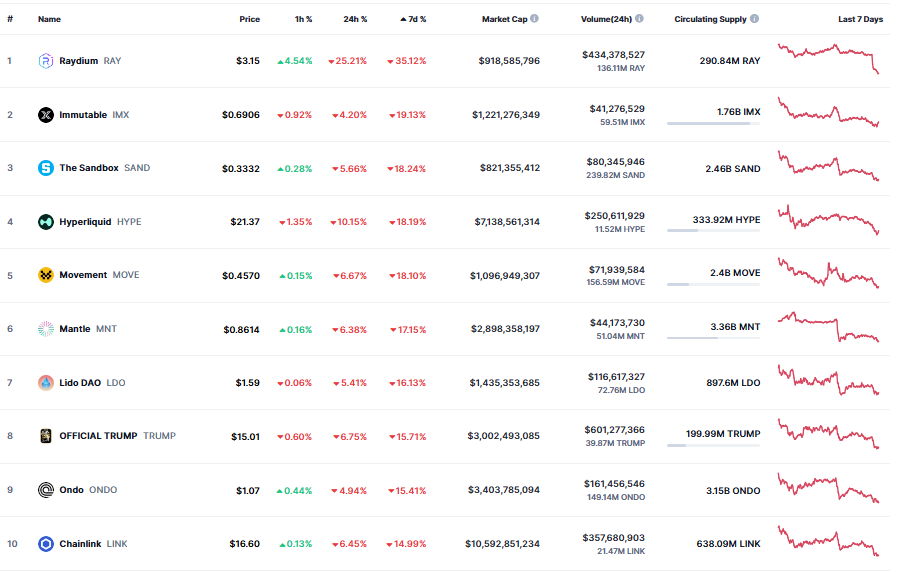Open Mantle 7-day sparkline chart
Image resolution: width=900 pixels, height=572 pixels.
coord(828,327)
